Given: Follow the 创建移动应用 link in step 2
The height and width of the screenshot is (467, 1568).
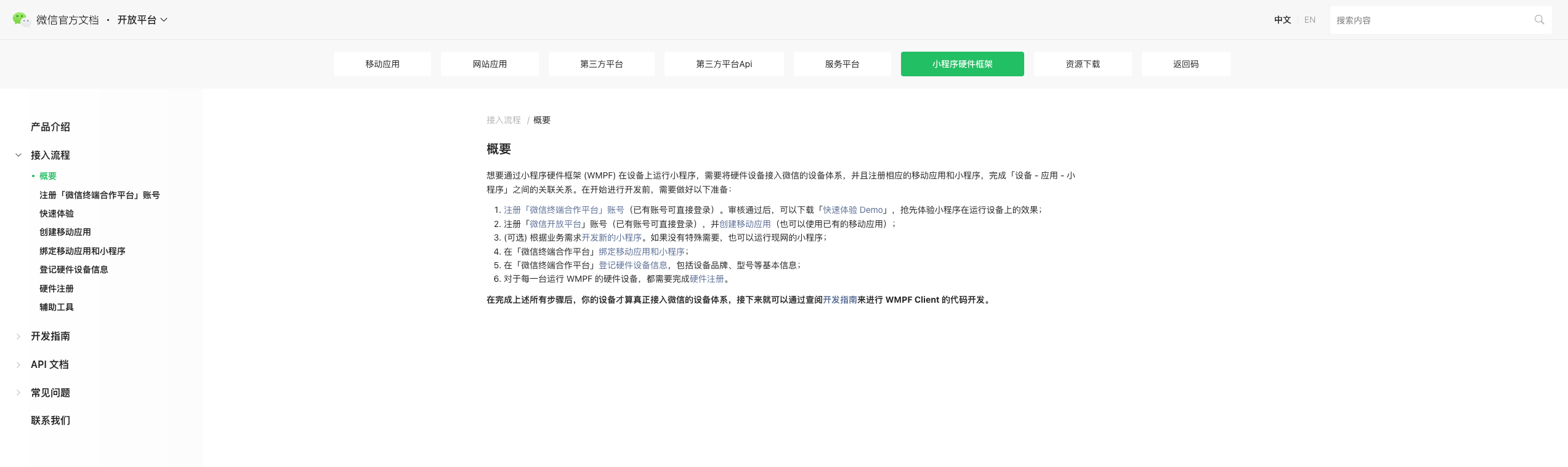Looking at the screenshot, I should pos(745,224).
